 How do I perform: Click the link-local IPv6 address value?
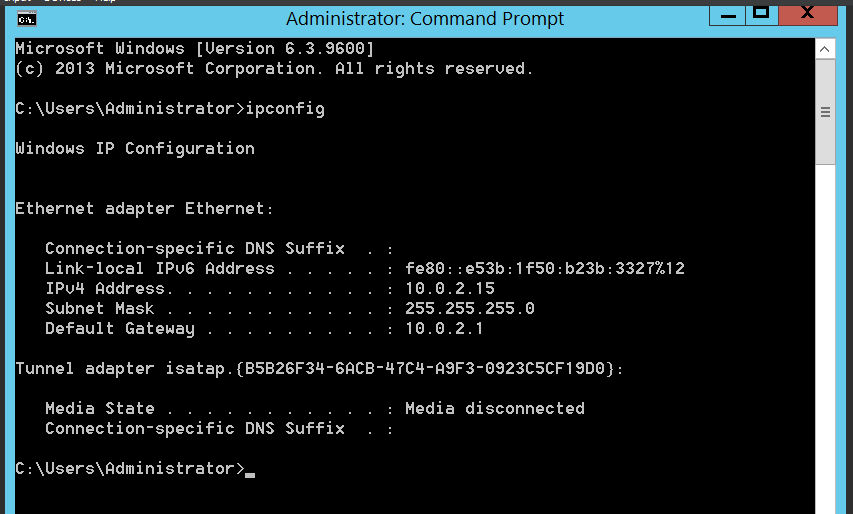[545, 268]
